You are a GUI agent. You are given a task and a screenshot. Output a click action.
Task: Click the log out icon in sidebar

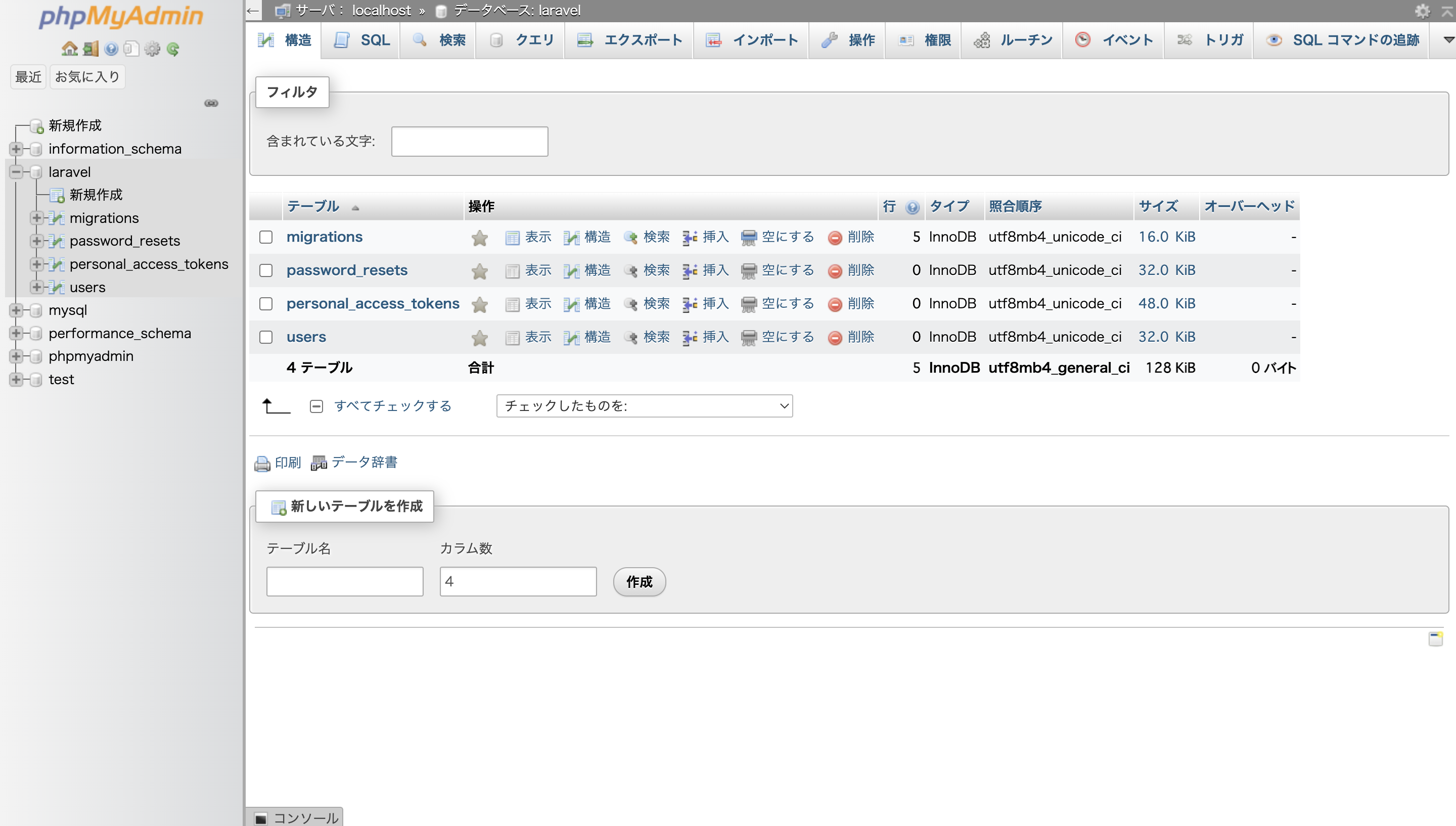coord(91,49)
